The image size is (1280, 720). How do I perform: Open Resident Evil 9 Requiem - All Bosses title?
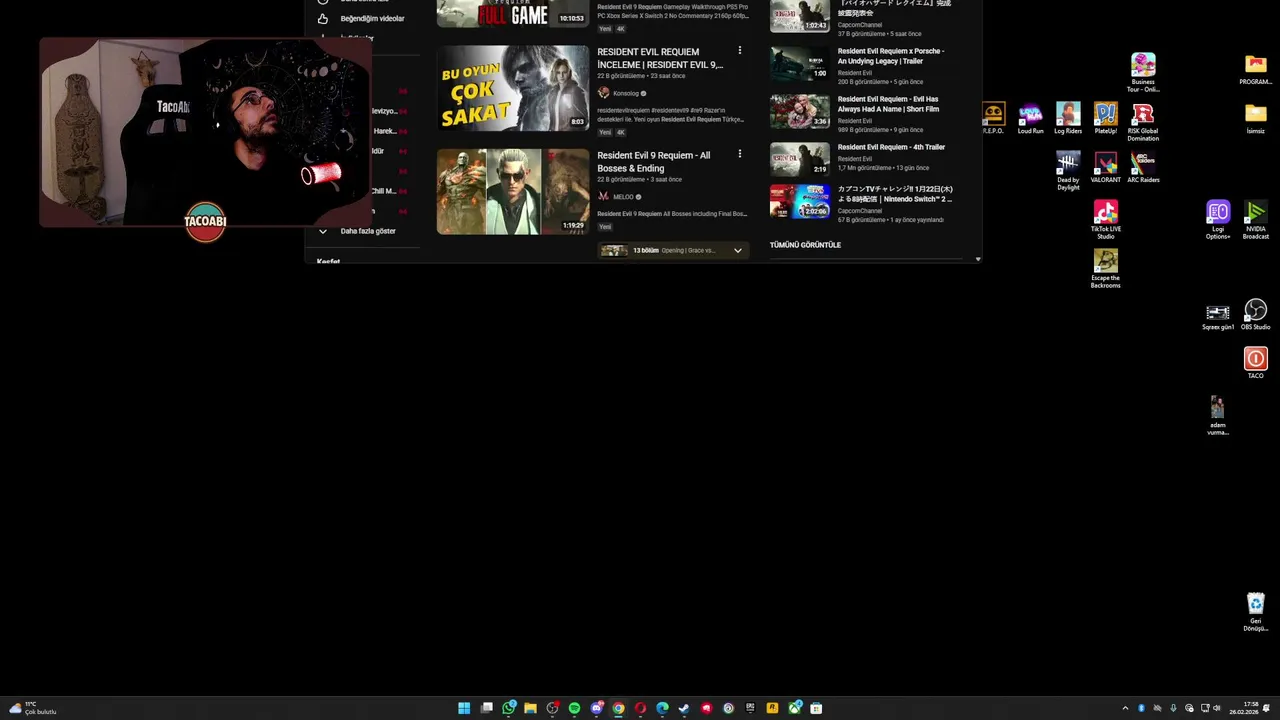coord(654,162)
